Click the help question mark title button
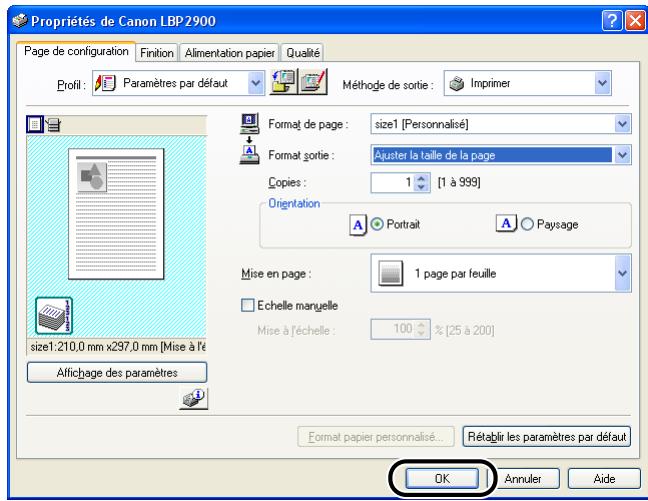648x501 pixels. pos(612,21)
